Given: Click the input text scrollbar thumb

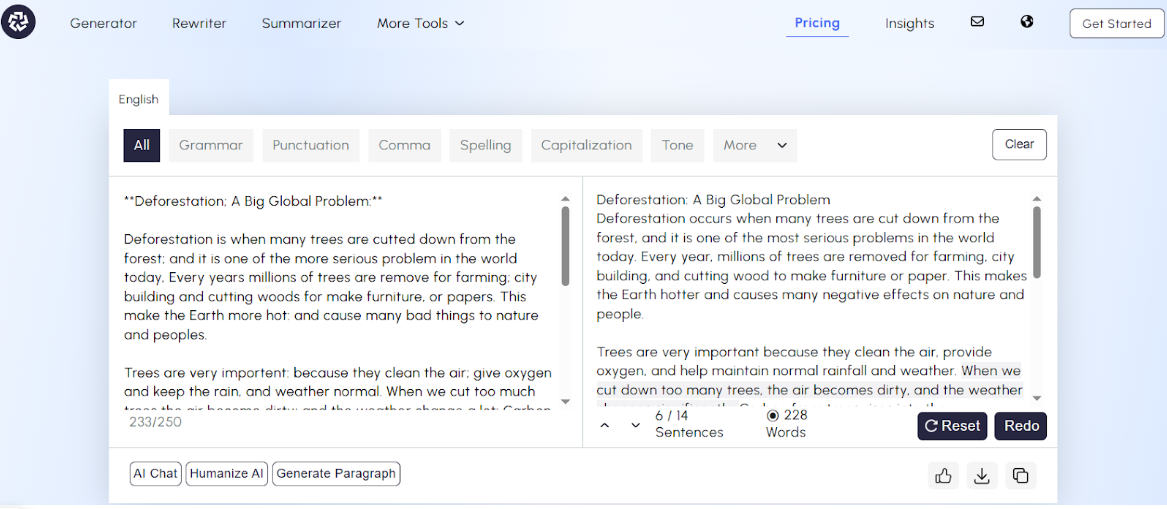Looking at the screenshot, I should pos(565,246).
